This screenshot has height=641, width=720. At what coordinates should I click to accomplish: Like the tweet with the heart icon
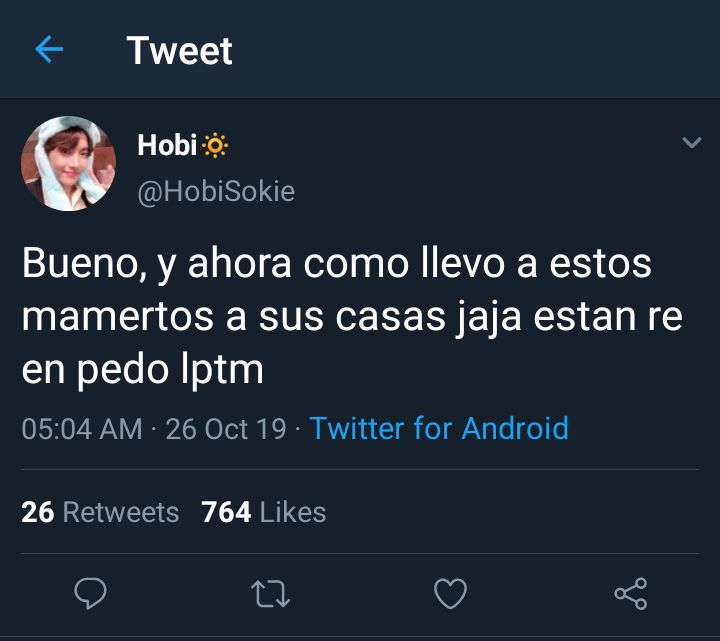(x=450, y=593)
